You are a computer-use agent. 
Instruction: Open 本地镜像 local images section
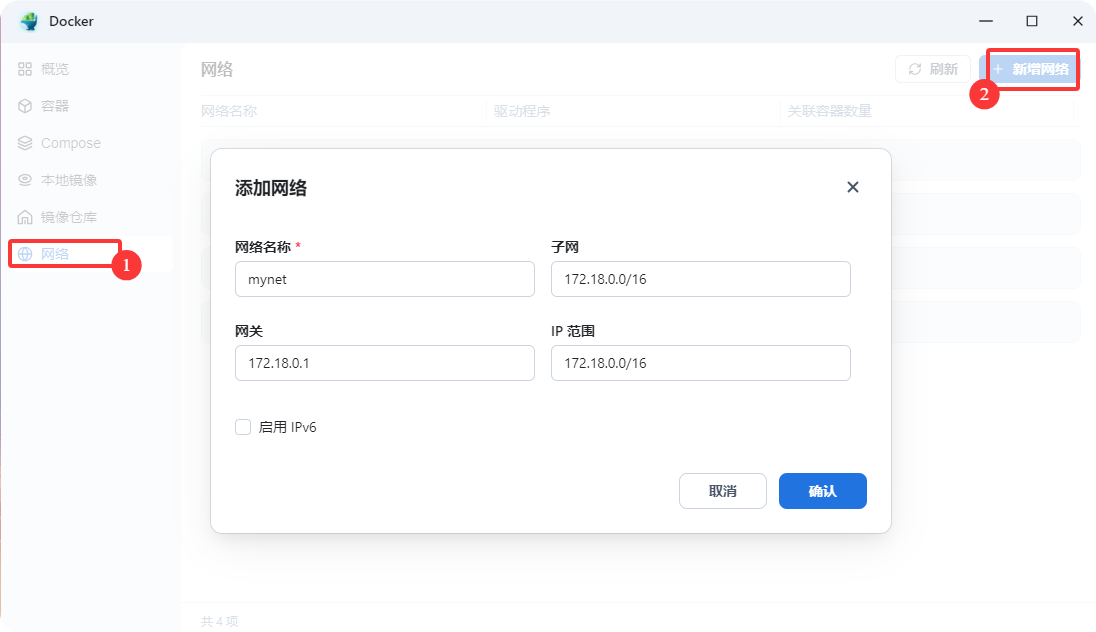(68, 180)
